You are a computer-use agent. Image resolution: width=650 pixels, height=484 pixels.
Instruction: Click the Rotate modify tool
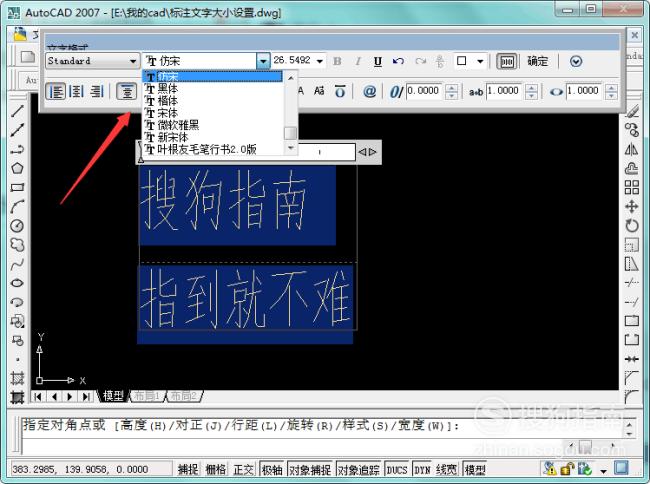click(632, 226)
